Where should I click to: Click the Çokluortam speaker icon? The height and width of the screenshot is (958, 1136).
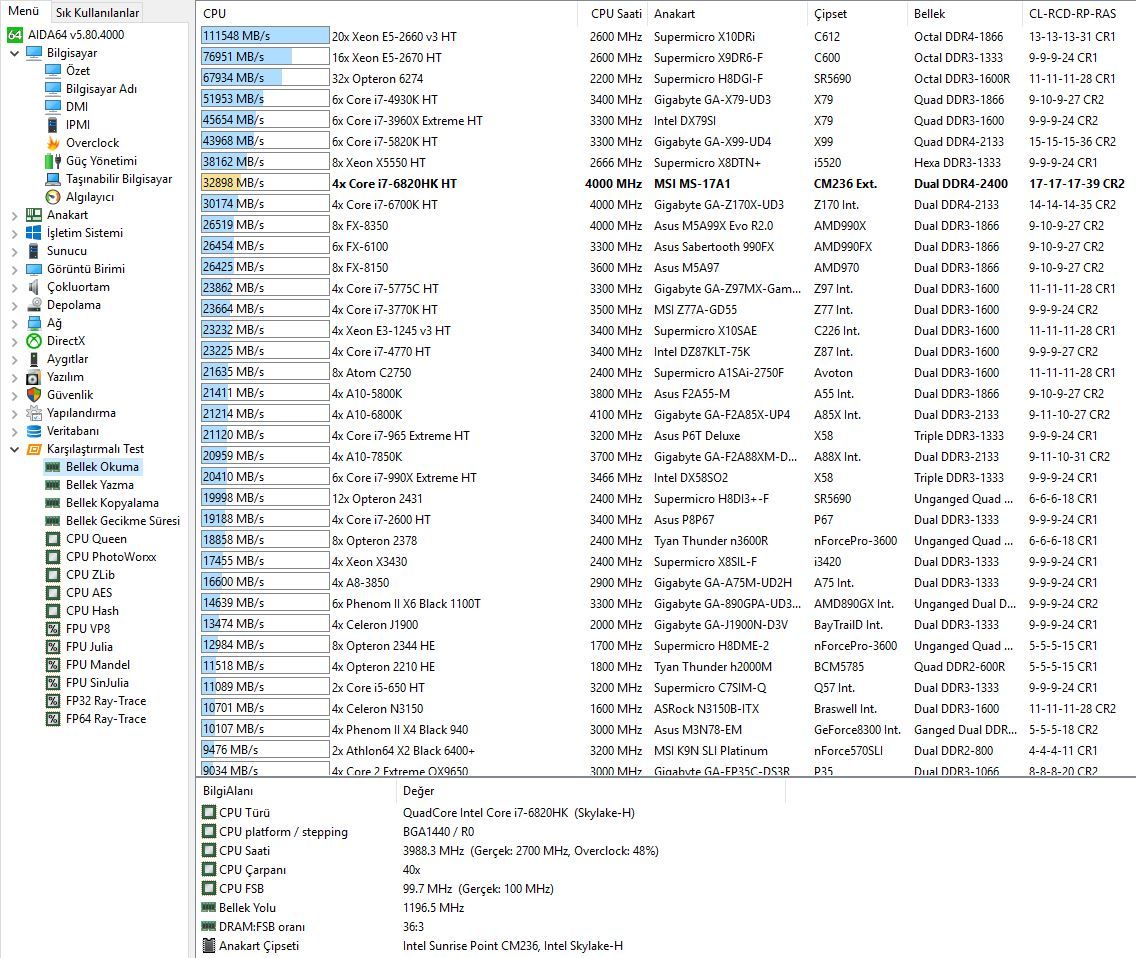[x=33, y=287]
